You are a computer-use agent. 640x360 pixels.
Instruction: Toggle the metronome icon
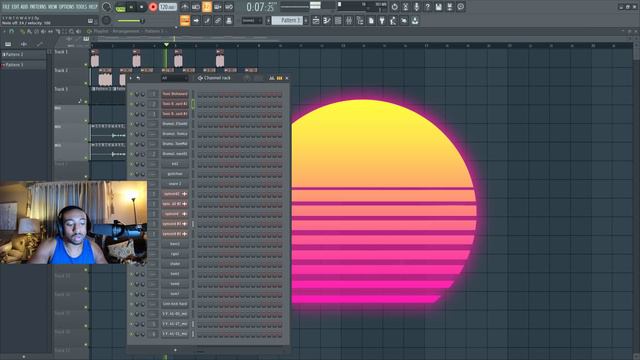click(x=184, y=7)
